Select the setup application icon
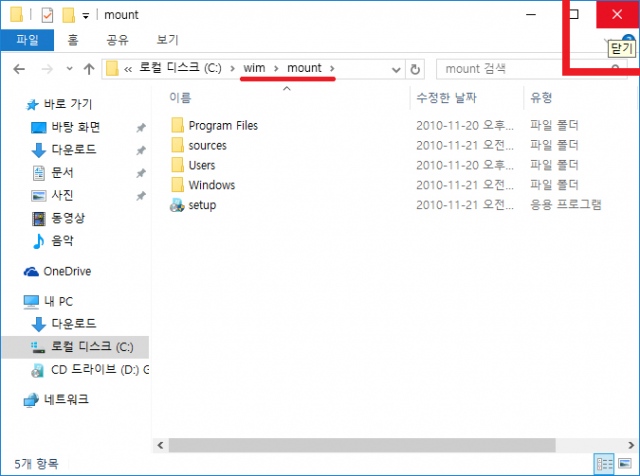 coord(177,205)
